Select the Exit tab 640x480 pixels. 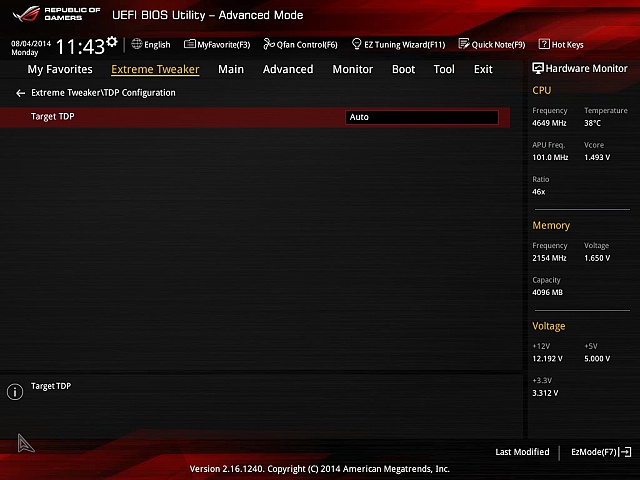[x=483, y=69]
